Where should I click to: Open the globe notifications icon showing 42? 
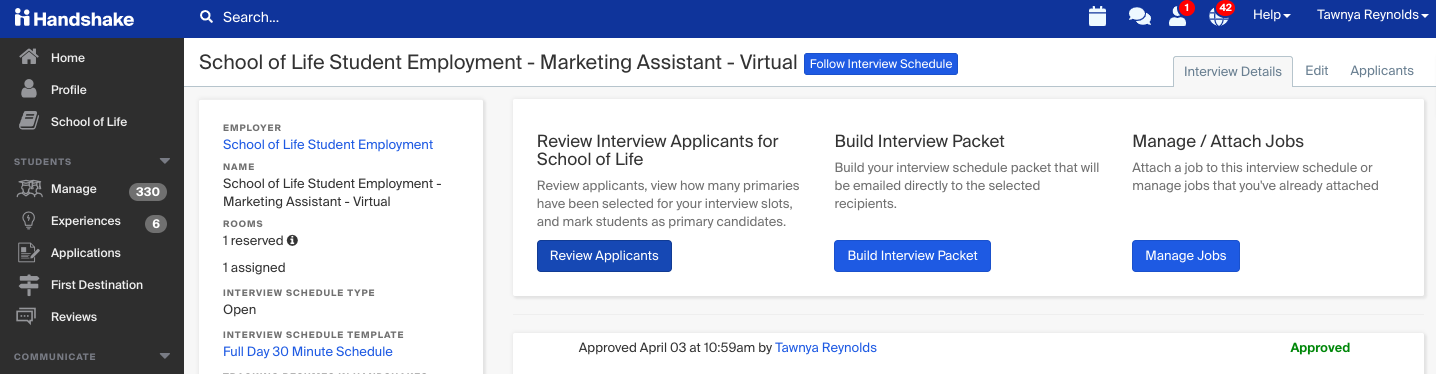pyautogui.click(x=1220, y=15)
